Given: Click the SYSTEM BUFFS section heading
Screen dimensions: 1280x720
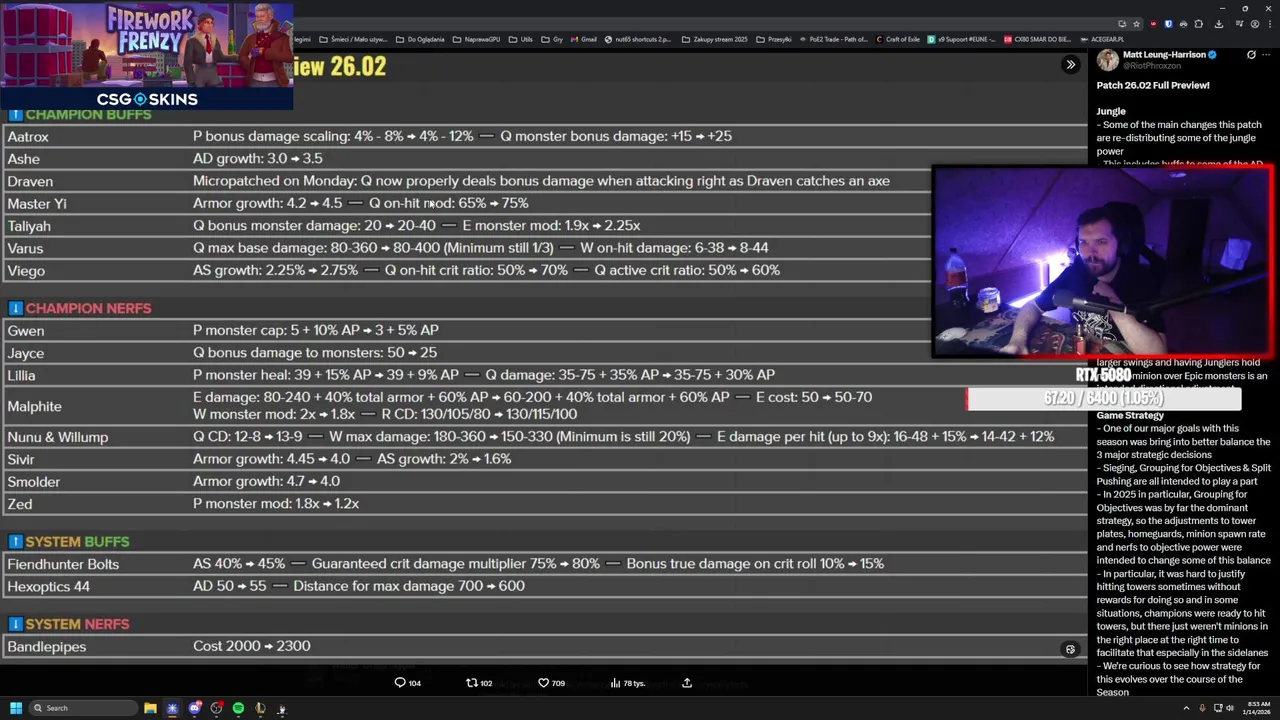Looking at the screenshot, I should click(77, 541).
